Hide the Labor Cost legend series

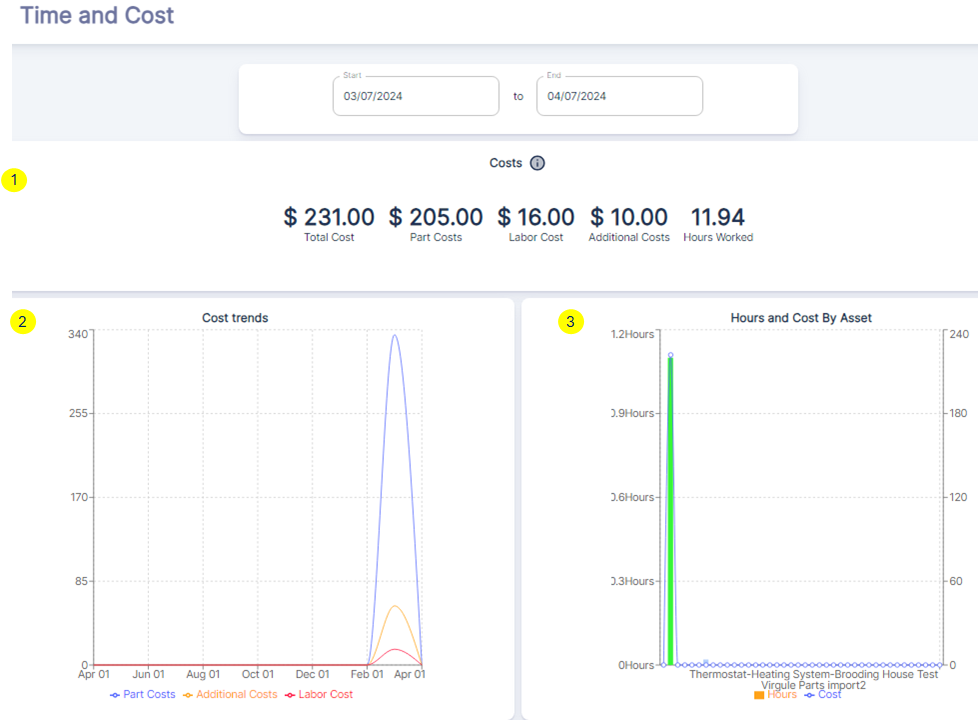pos(319,694)
